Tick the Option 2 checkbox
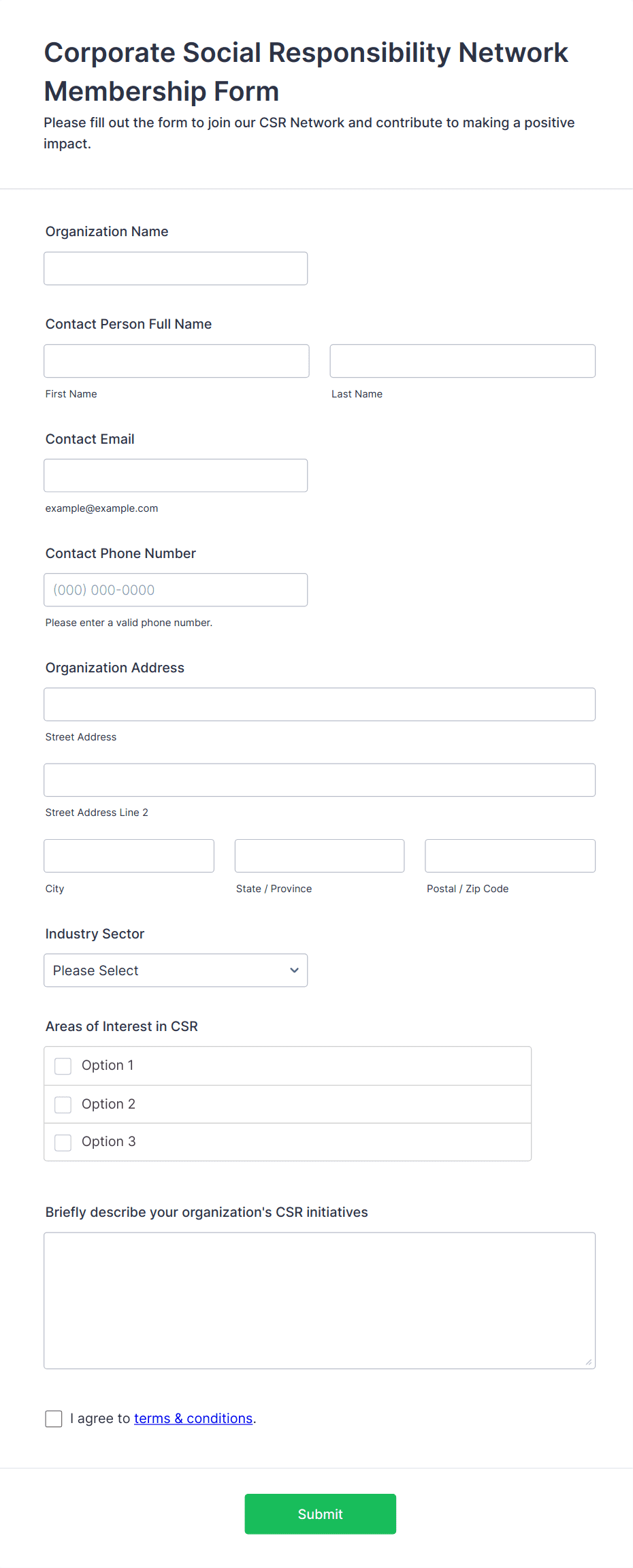 tap(63, 1105)
